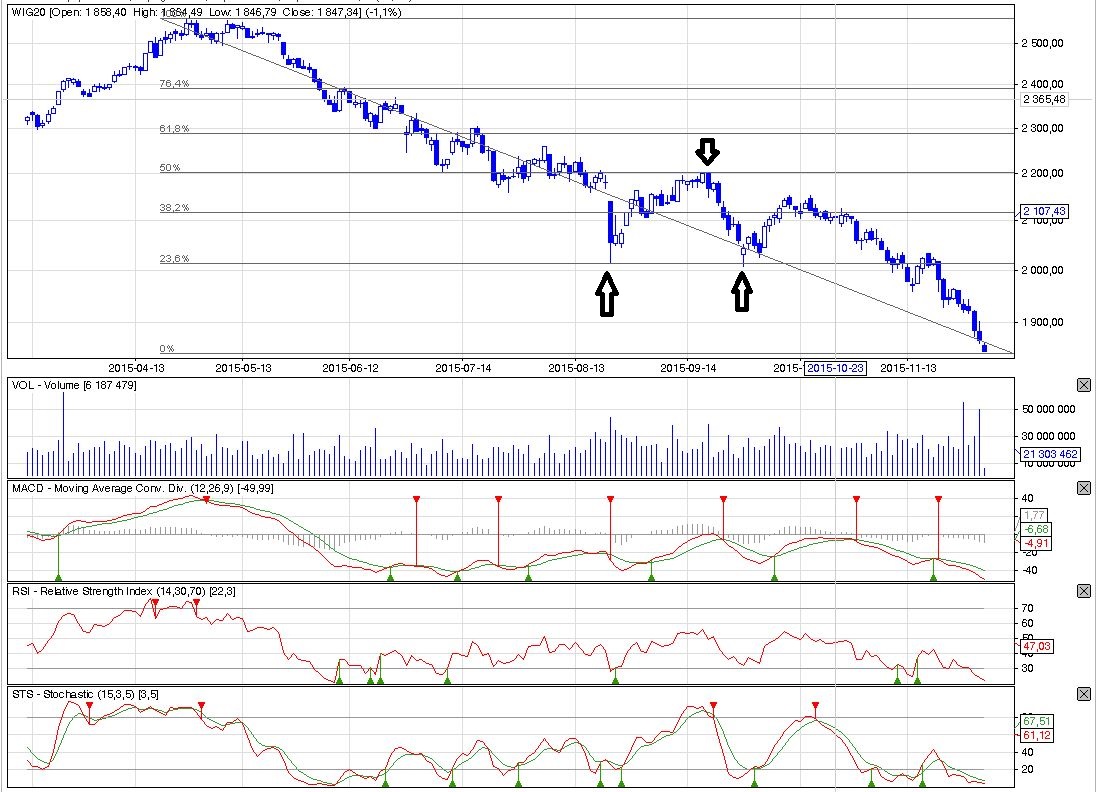Click the 2 107,43 price label on axis
The height and width of the screenshot is (792, 1097).
click(x=1045, y=211)
